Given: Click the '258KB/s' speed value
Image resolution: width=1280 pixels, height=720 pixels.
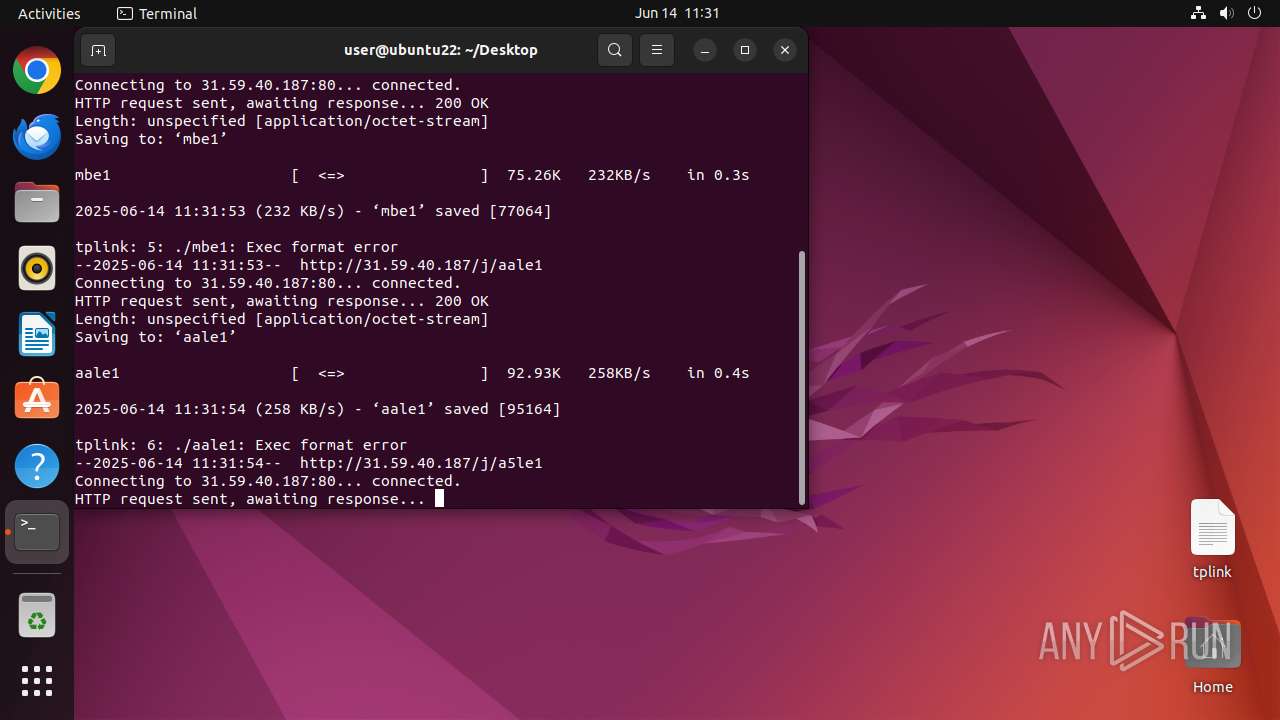Looking at the screenshot, I should coord(619,373).
